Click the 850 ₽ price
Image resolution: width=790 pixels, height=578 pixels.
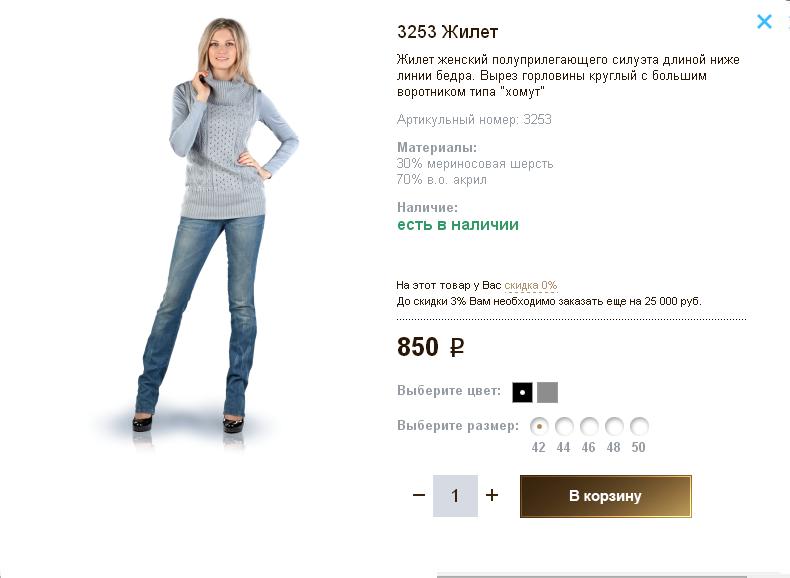(x=431, y=347)
